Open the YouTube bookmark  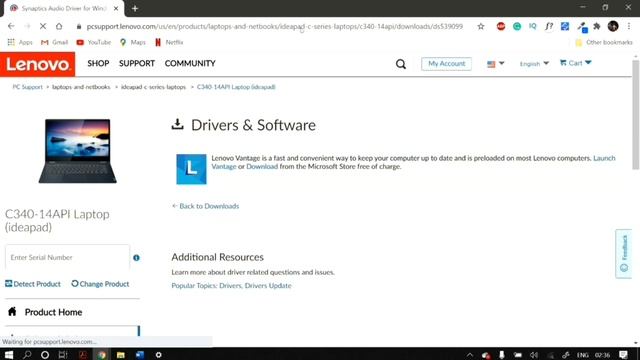coord(93,42)
